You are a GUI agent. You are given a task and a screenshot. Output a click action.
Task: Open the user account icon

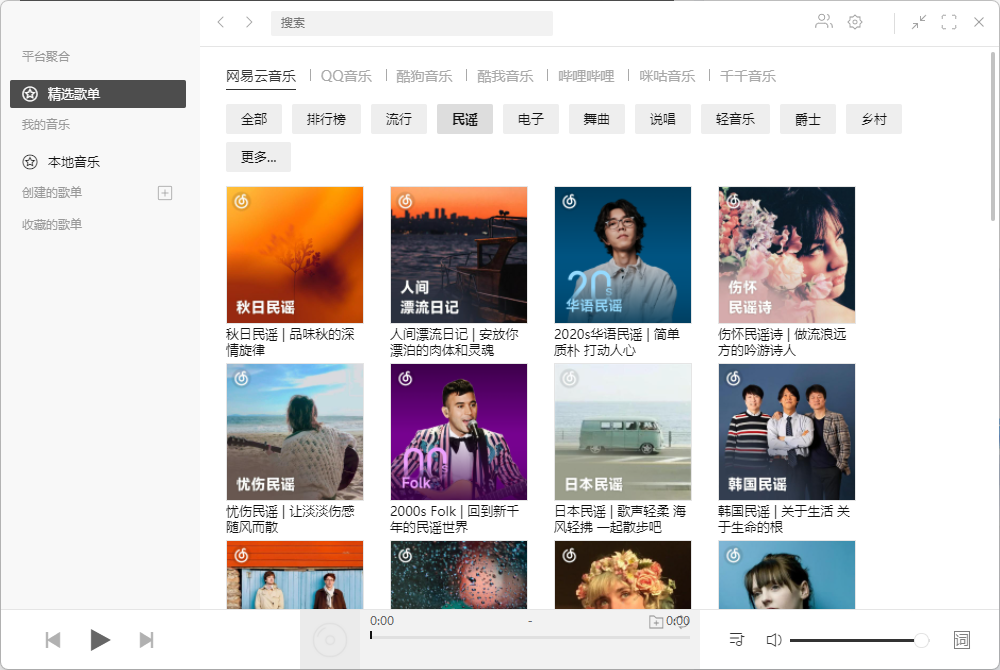824,22
